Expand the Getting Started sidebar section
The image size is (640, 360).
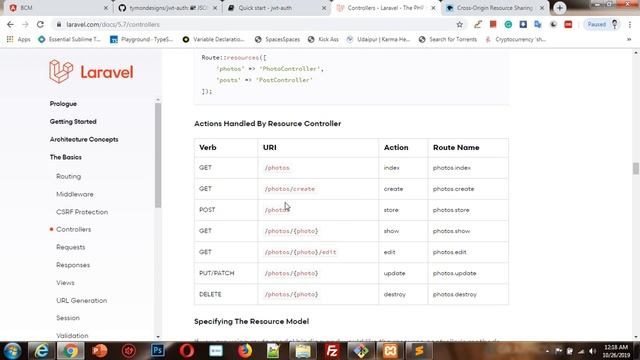[73, 122]
